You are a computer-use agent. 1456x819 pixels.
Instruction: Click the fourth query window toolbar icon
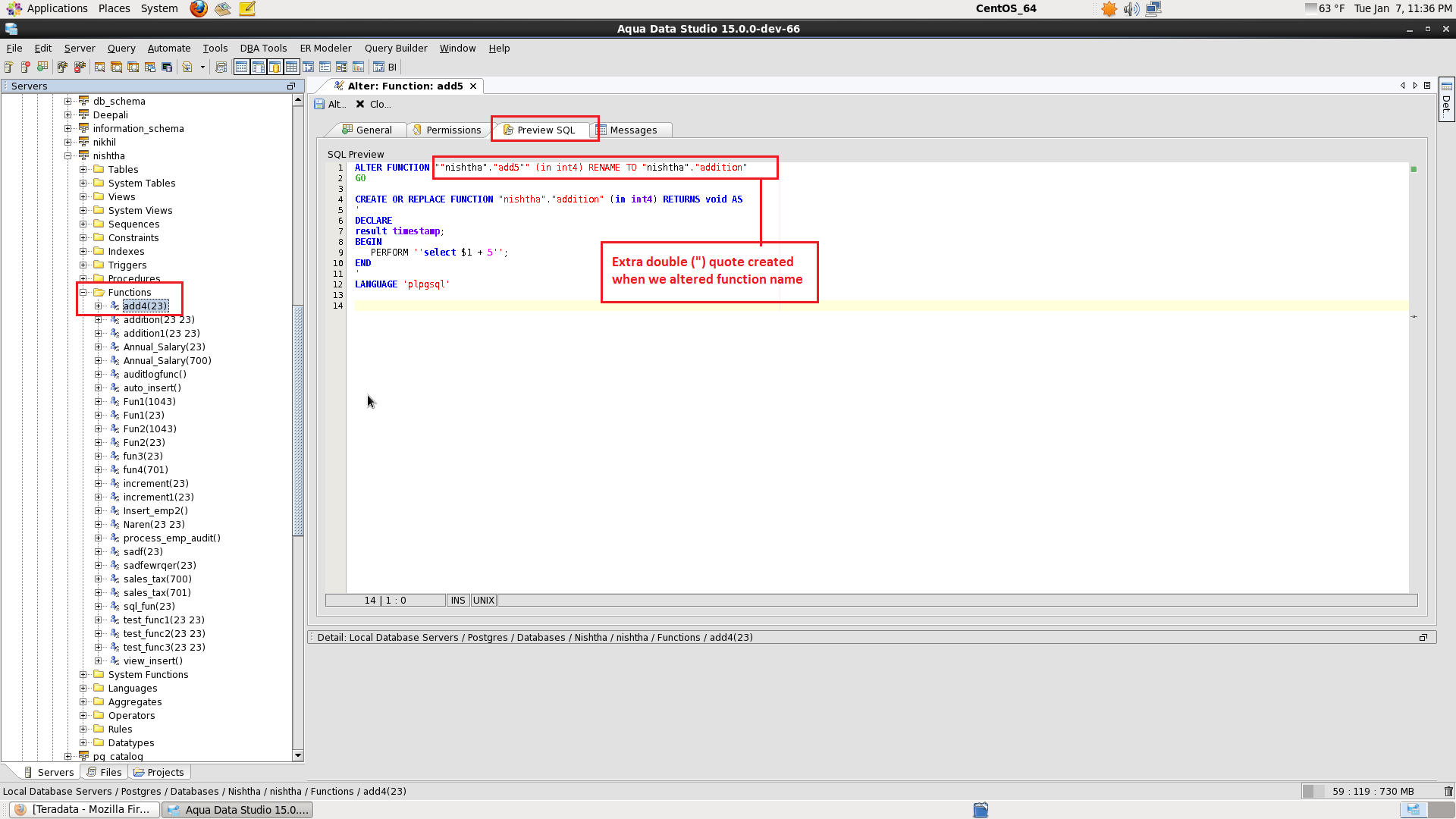pos(149,67)
